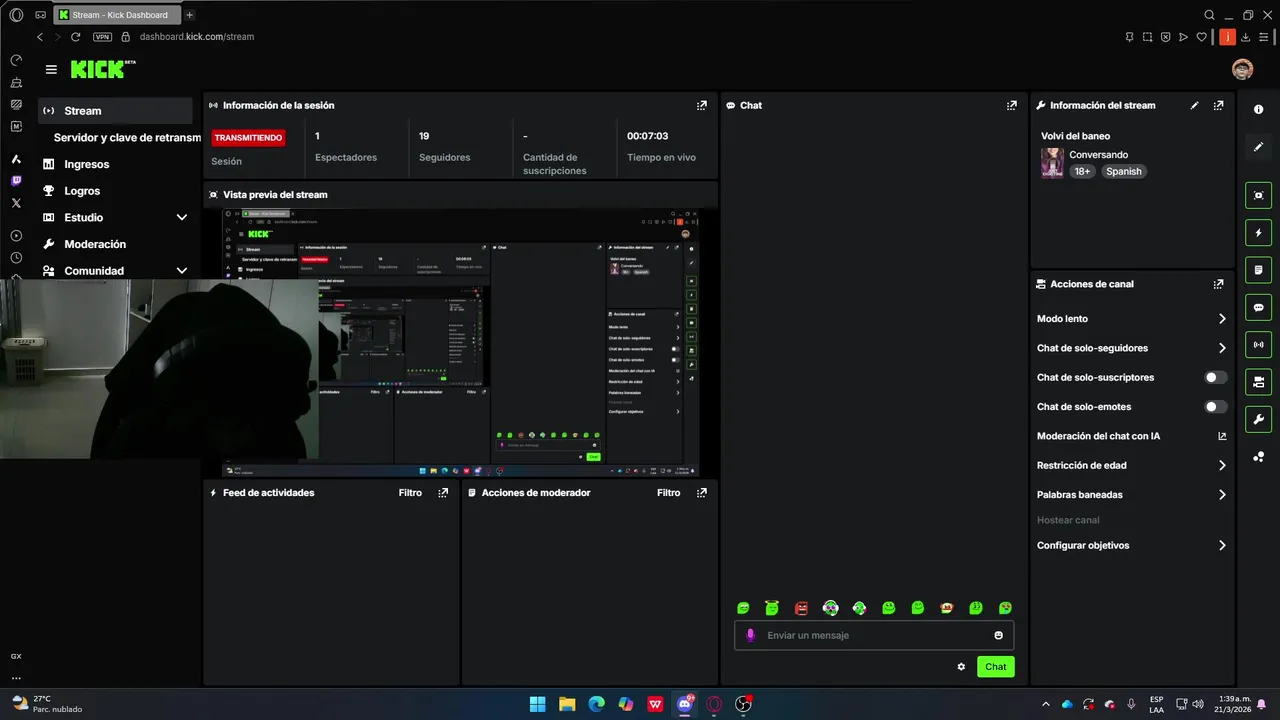This screenshot has width=1280, height=720.
Task: Insert the halo green emote
Action: [x=772, y=608]
